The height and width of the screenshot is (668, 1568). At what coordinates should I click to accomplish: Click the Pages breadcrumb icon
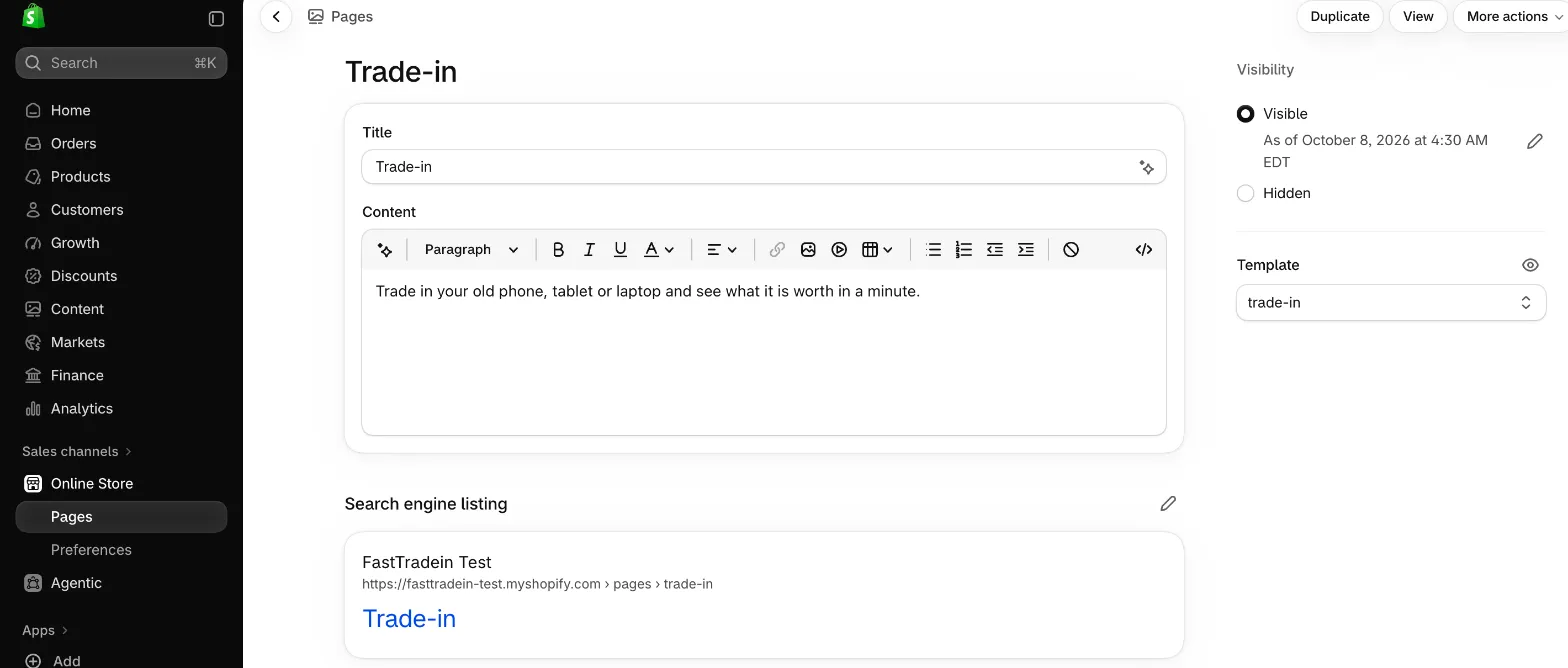(x=316, y=16)
